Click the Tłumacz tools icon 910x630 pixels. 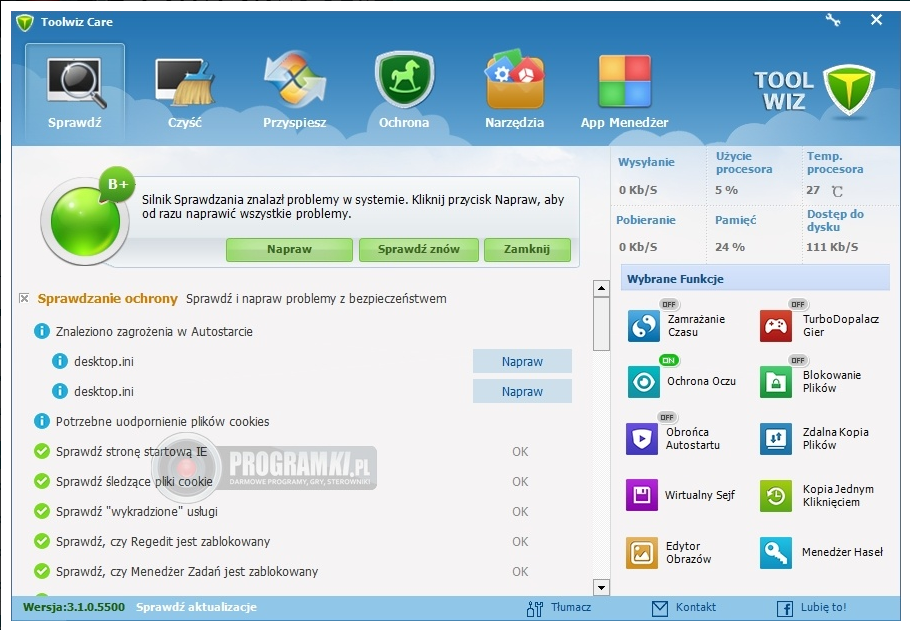pos(535,608)
